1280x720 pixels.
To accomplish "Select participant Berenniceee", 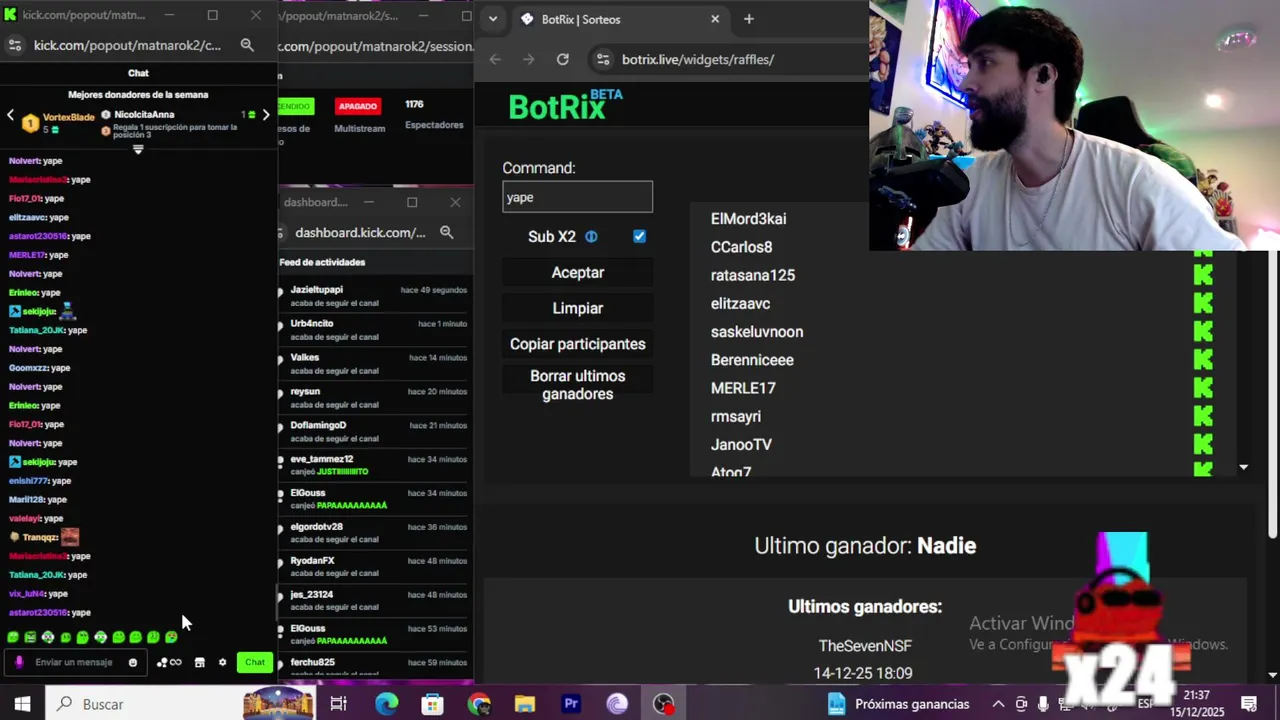I will point(752,360).
